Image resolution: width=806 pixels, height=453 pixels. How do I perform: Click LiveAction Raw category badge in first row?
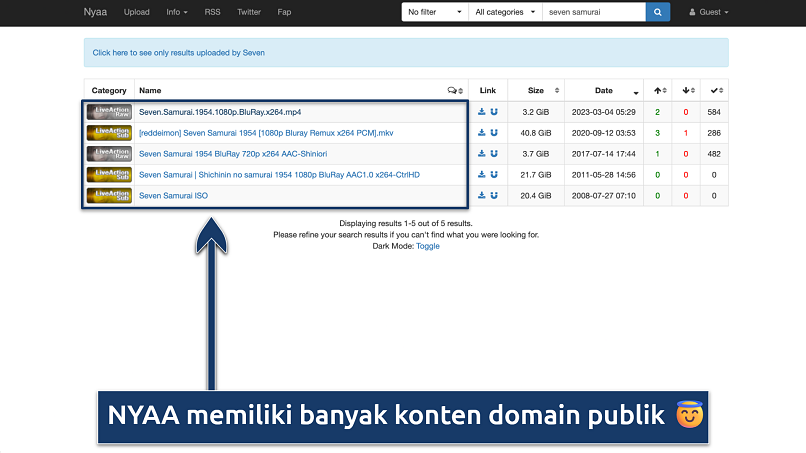tap(109, 112)
